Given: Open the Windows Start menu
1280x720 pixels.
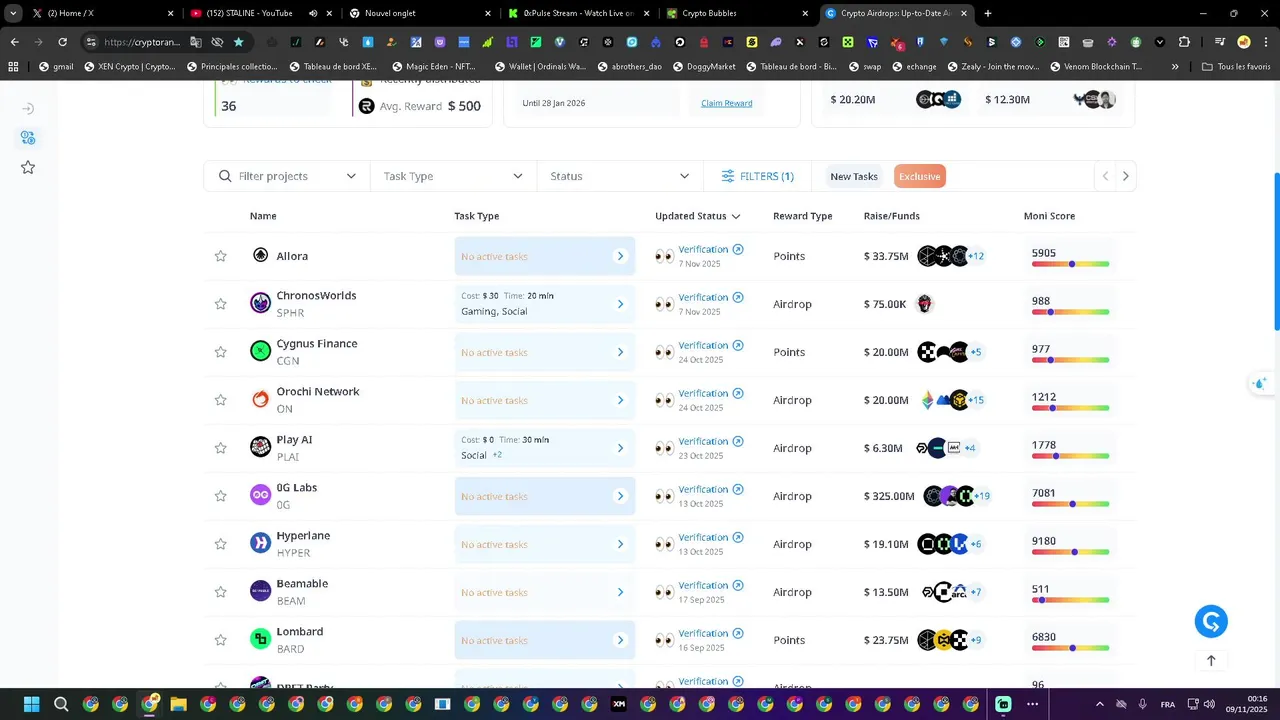Looking at the screenshot, I should point(32,704).
